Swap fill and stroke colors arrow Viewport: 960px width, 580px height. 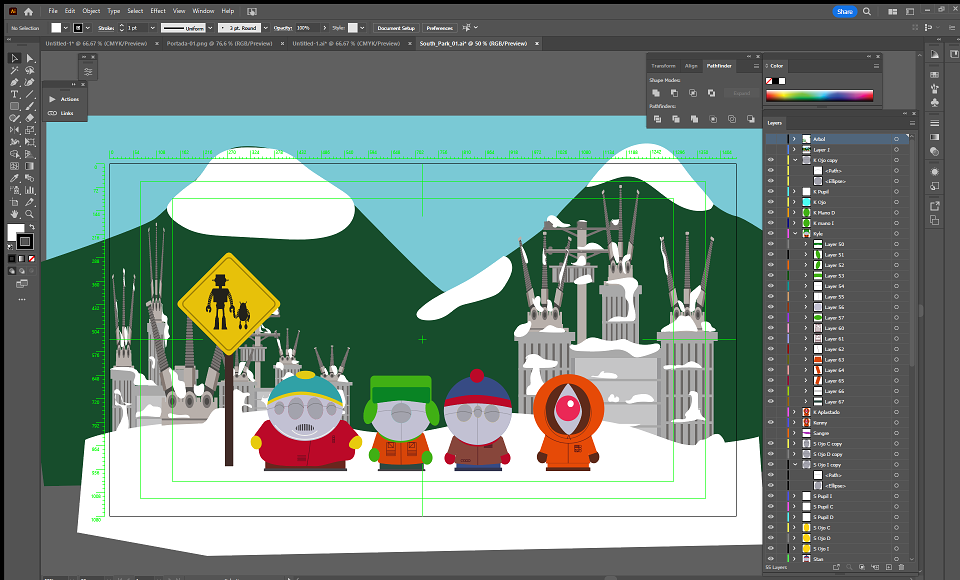coord(32,227)
